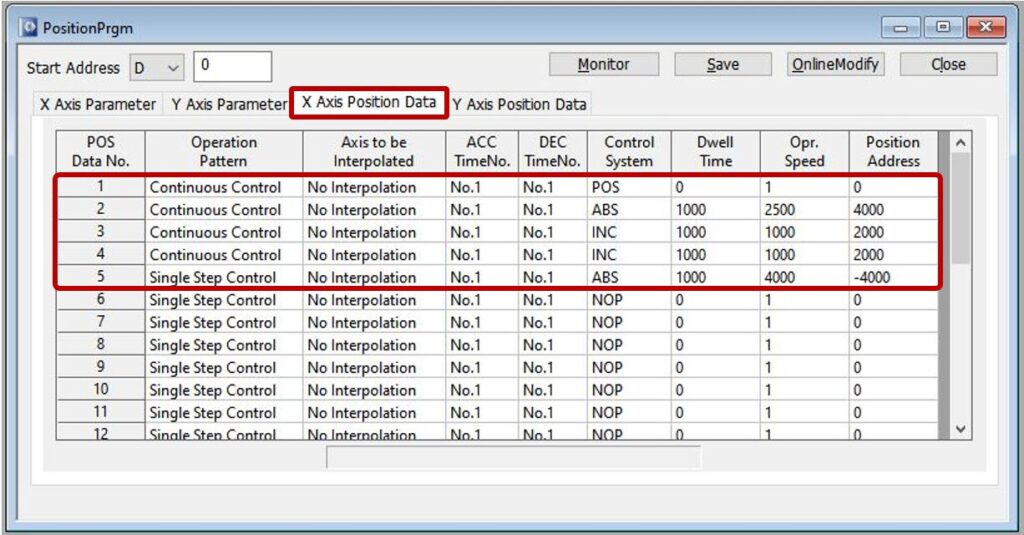Click the Start Address number input field
1024x535 pixels.
click(x=232, y=67)
